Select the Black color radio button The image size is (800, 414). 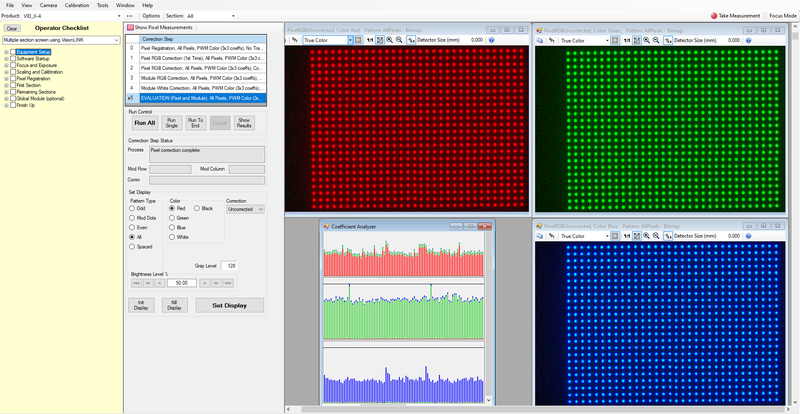(x=196, y=208)
